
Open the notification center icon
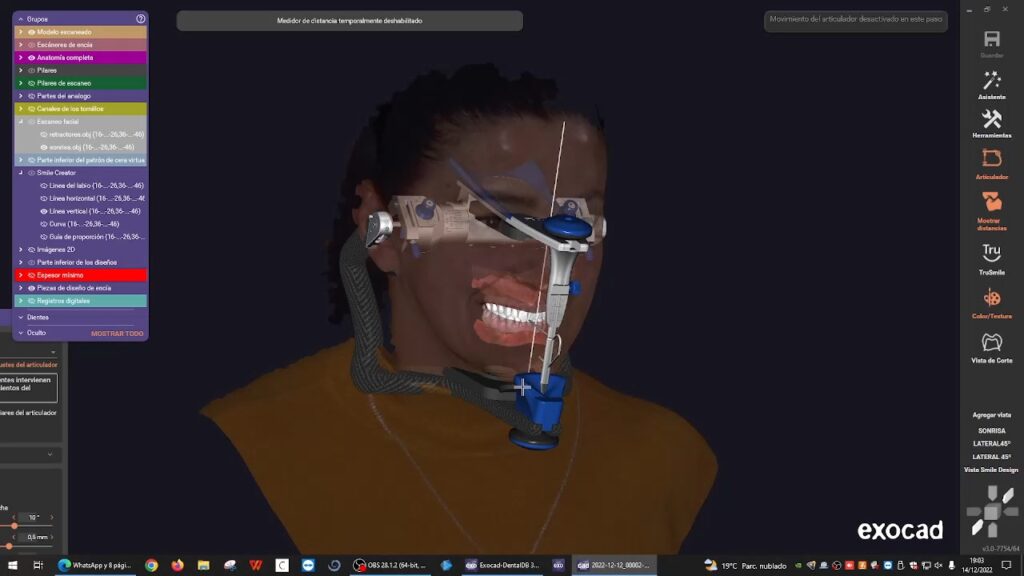(1006, 565)
